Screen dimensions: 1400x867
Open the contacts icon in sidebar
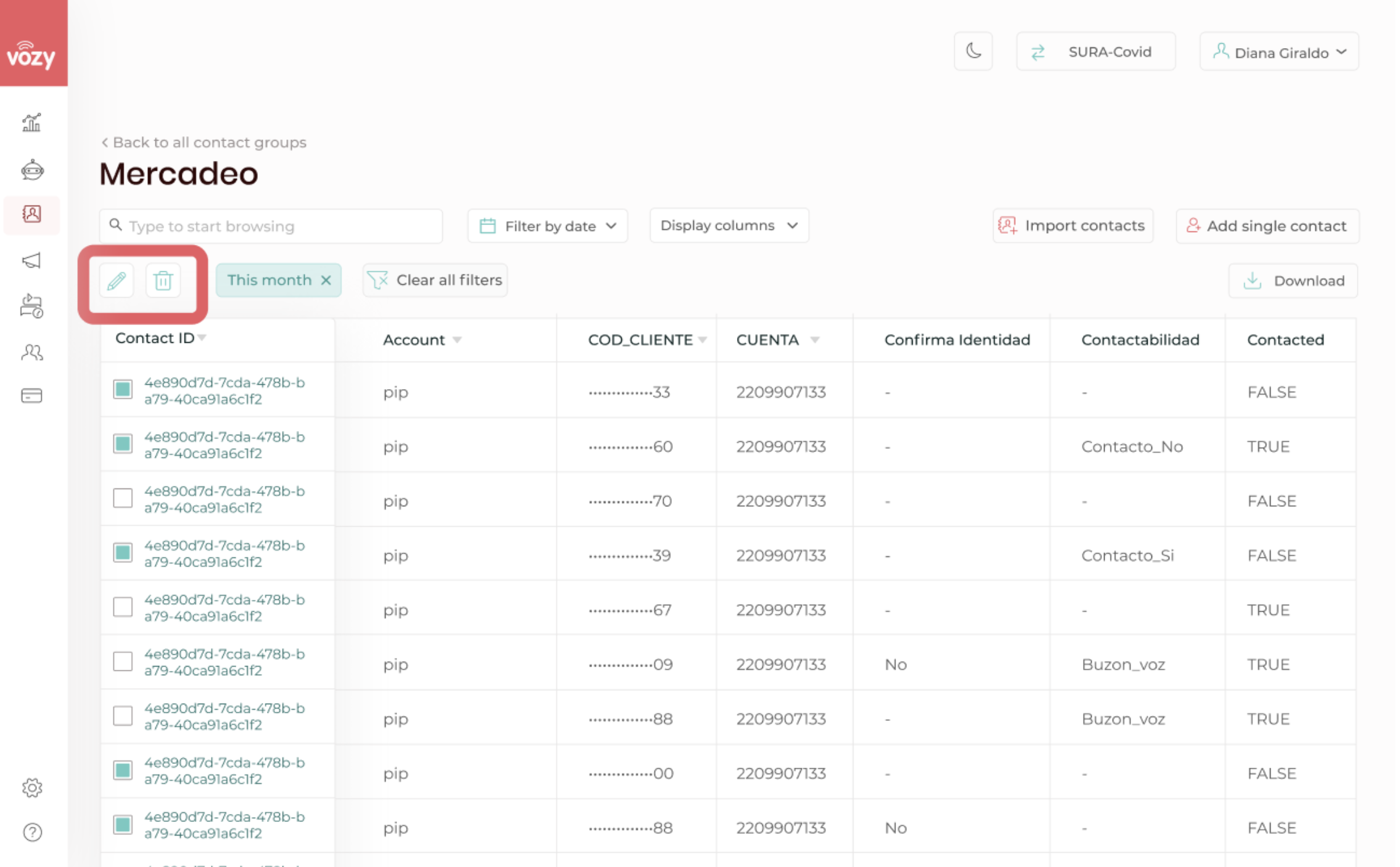coord(32,214)
